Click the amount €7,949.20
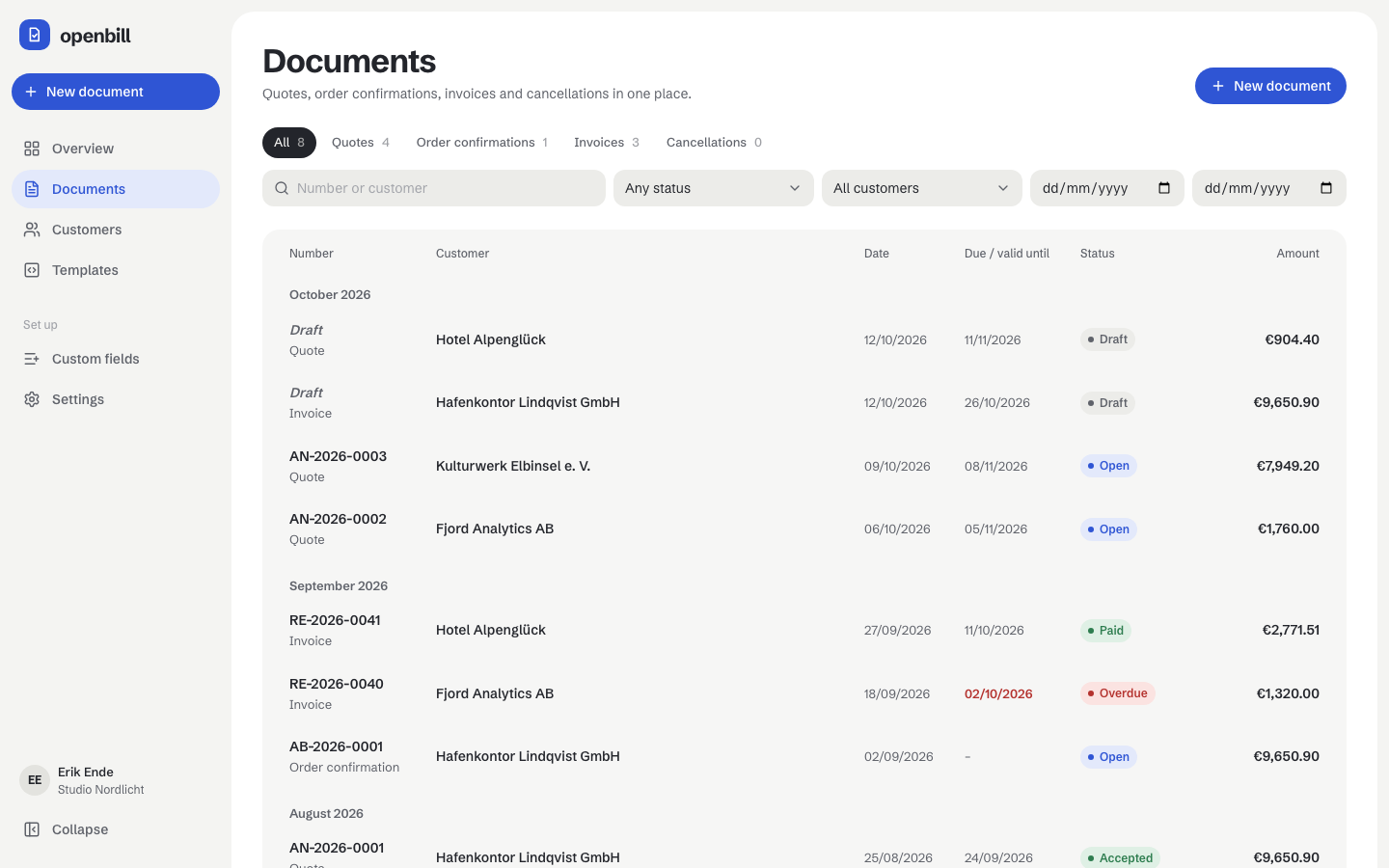The width and height of the screenshot is (1389, 868). point(1288,466)
